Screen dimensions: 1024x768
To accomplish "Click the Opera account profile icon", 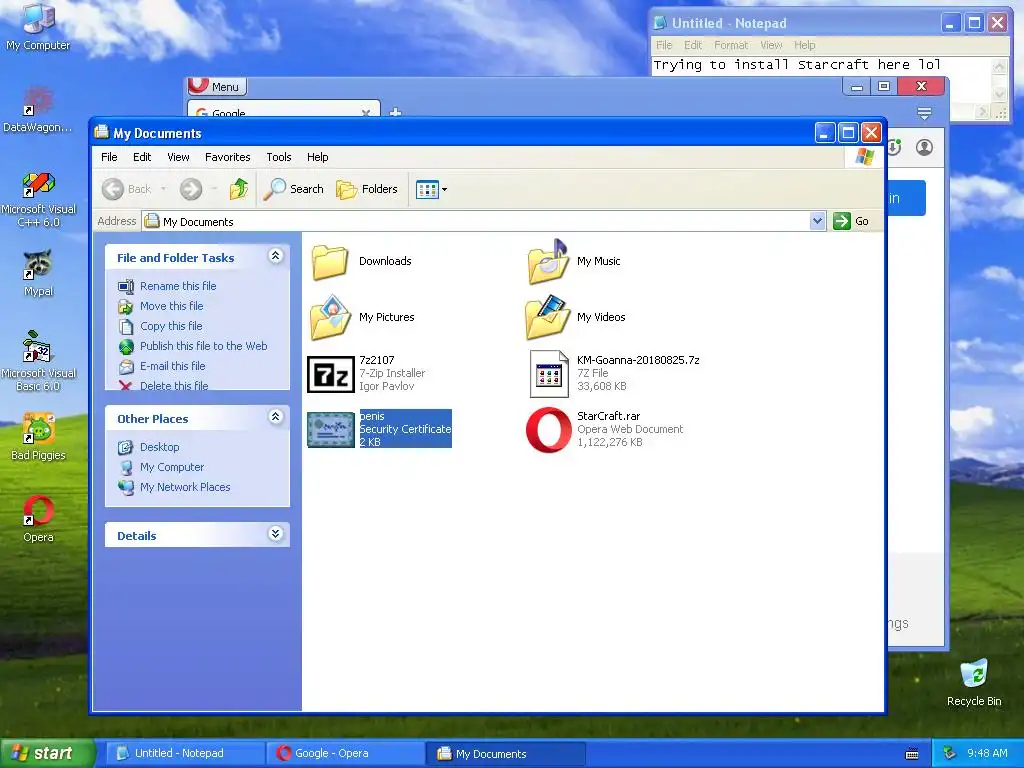I will point(924,148).
